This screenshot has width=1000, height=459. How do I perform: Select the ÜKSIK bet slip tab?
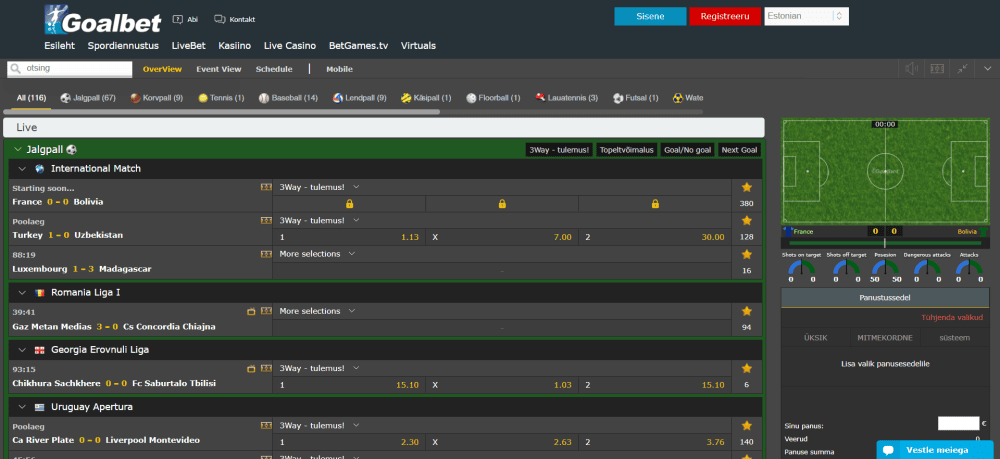(816, 338)
